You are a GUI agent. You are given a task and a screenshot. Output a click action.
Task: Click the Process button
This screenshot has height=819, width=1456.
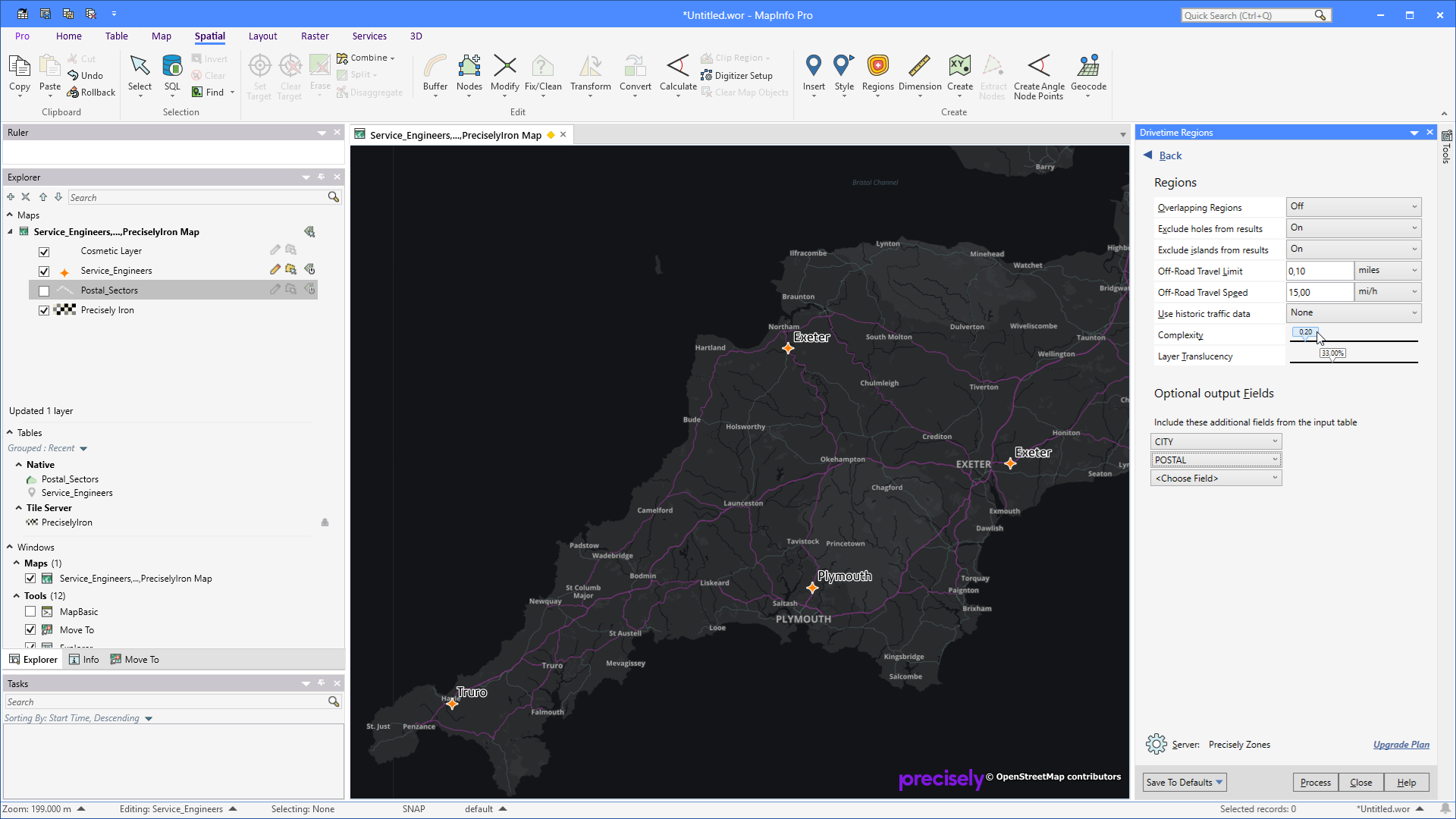point(1316,782)
